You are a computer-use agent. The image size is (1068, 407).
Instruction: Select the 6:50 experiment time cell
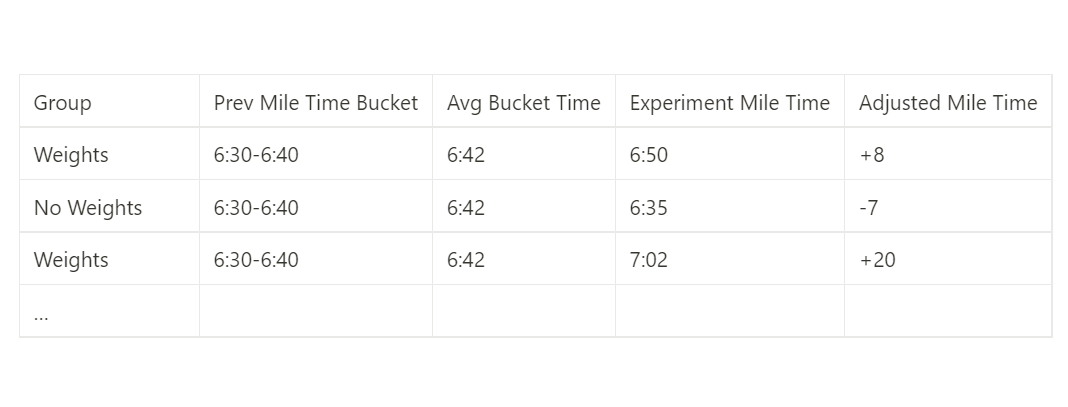[649, 155]
